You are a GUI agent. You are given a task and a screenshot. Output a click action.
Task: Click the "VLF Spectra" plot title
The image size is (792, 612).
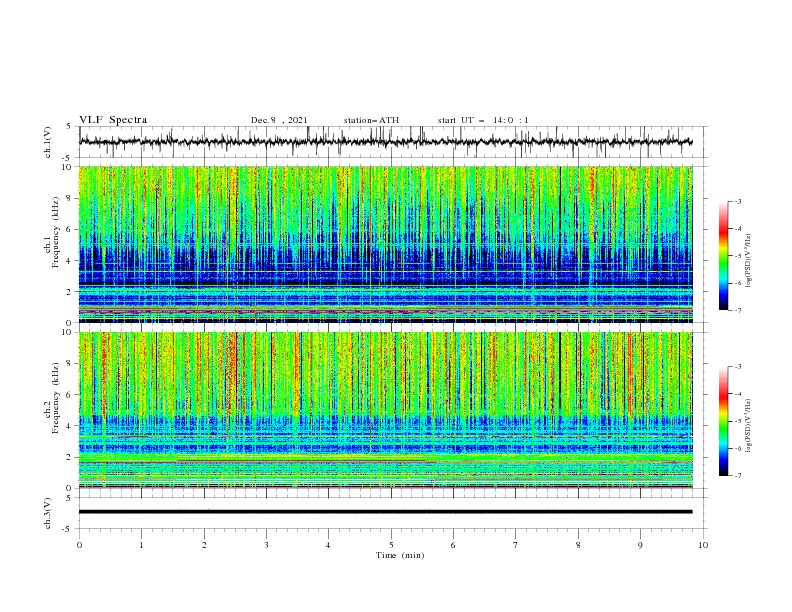[x=113, y=120]
